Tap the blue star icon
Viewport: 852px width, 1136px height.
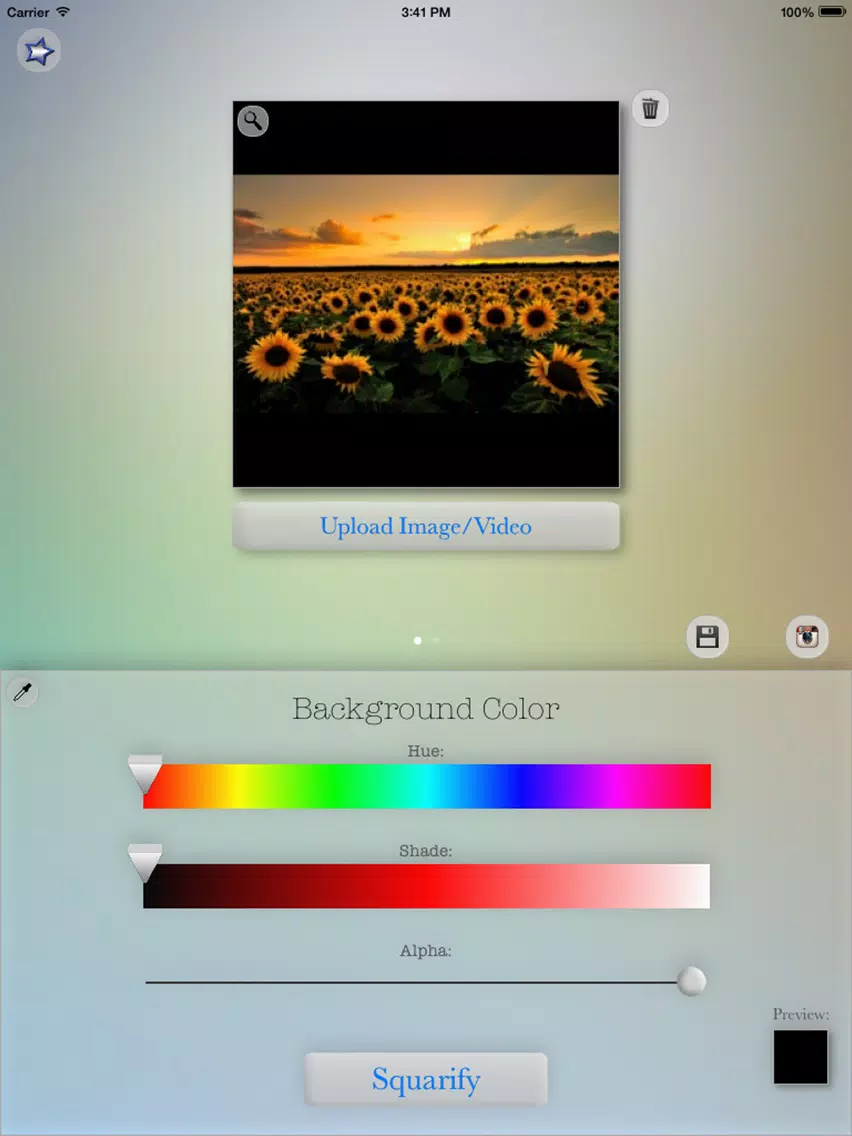[38, 51]
